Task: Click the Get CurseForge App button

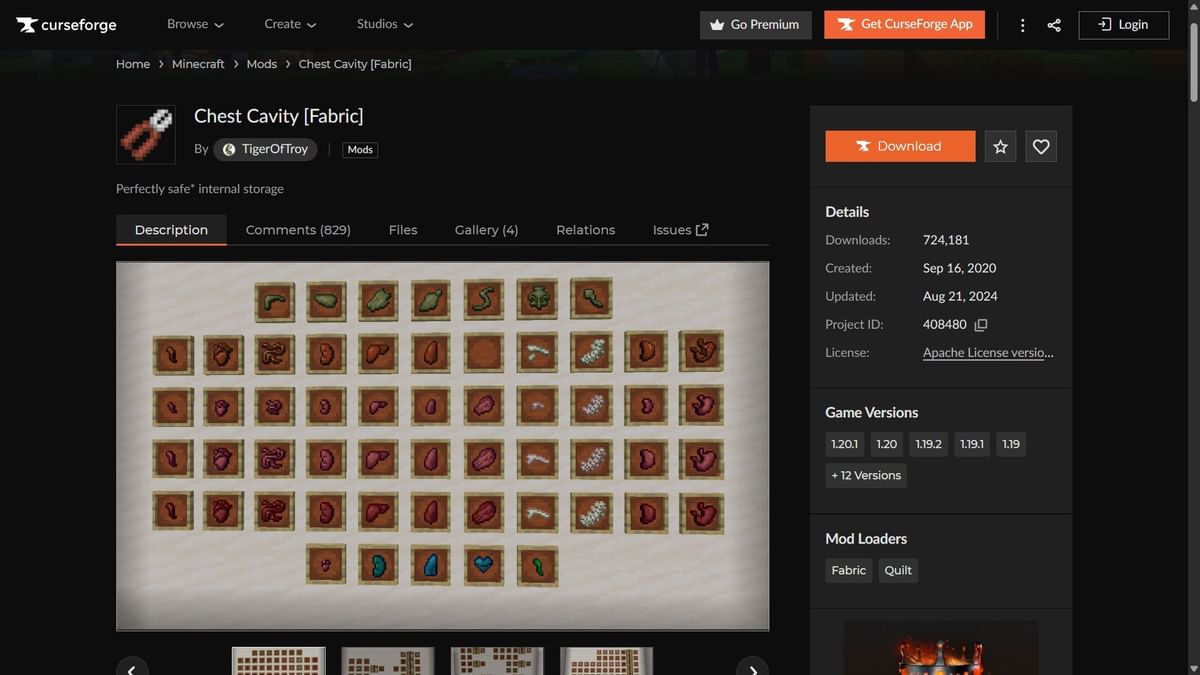Action: [904, 24]
